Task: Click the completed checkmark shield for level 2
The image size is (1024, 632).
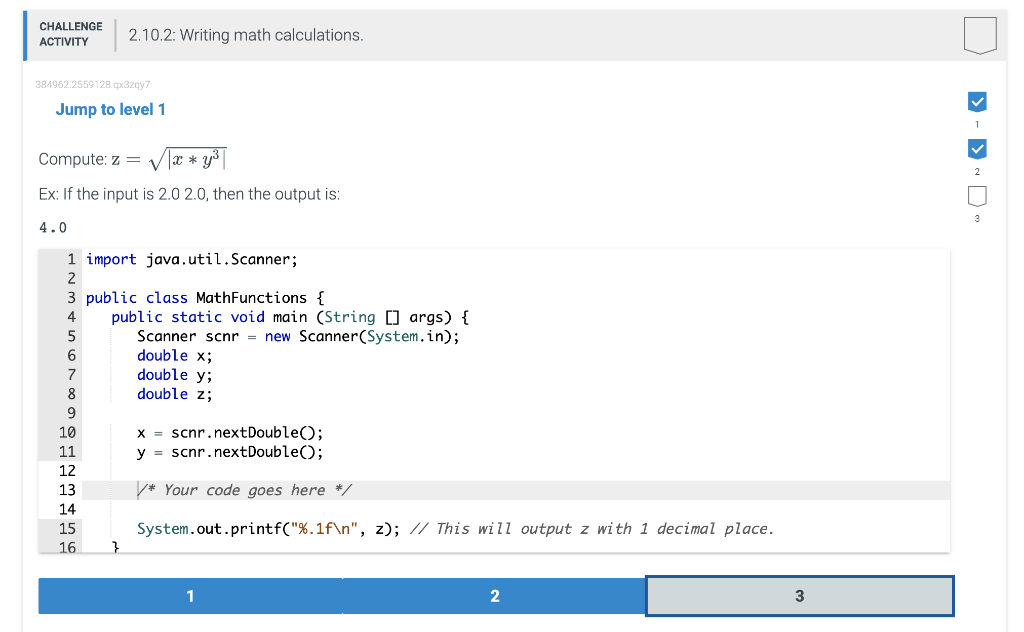Action: pyautogui.click(x=976, y=149)
